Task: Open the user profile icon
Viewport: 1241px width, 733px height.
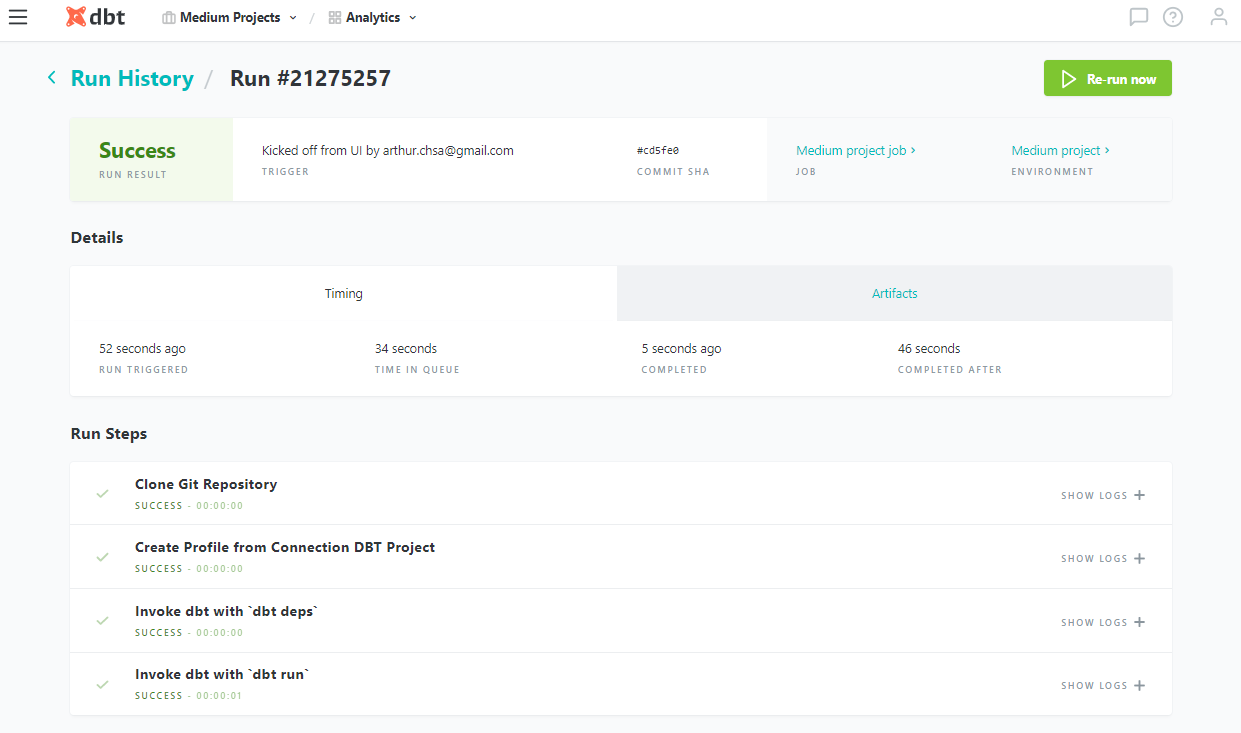Action: coord(1218,17)
